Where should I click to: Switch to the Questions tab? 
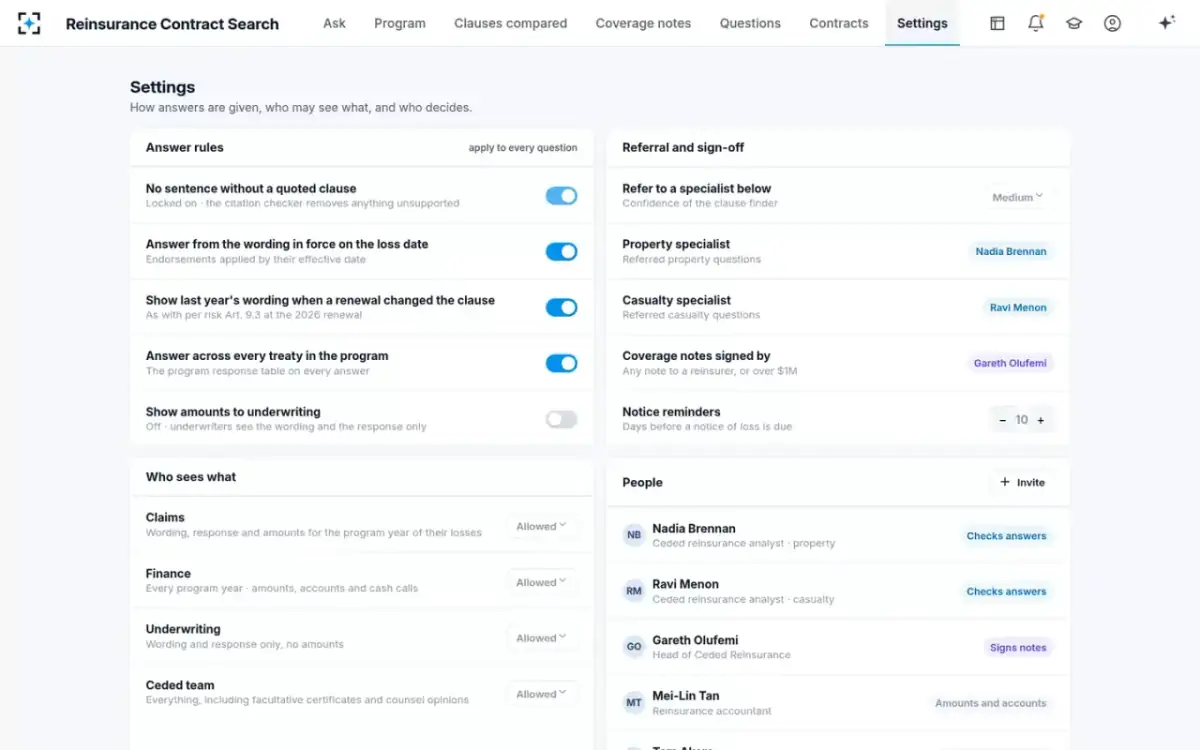pos(750,23)
